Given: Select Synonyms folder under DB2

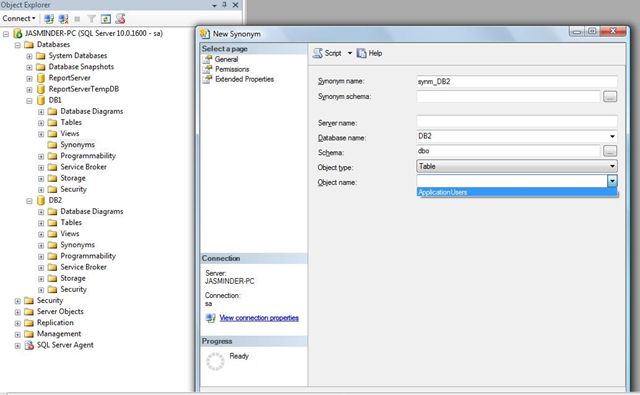Looking at the screenshot, I should [77, 244].
